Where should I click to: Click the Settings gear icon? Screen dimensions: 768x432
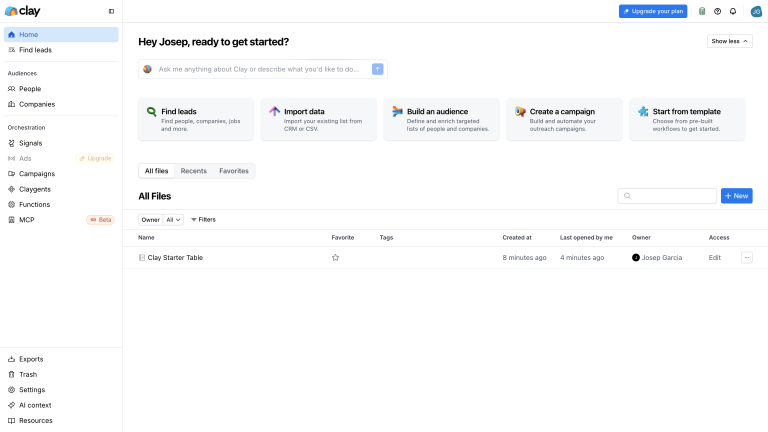pyautogui.click(x=11, y=390)
